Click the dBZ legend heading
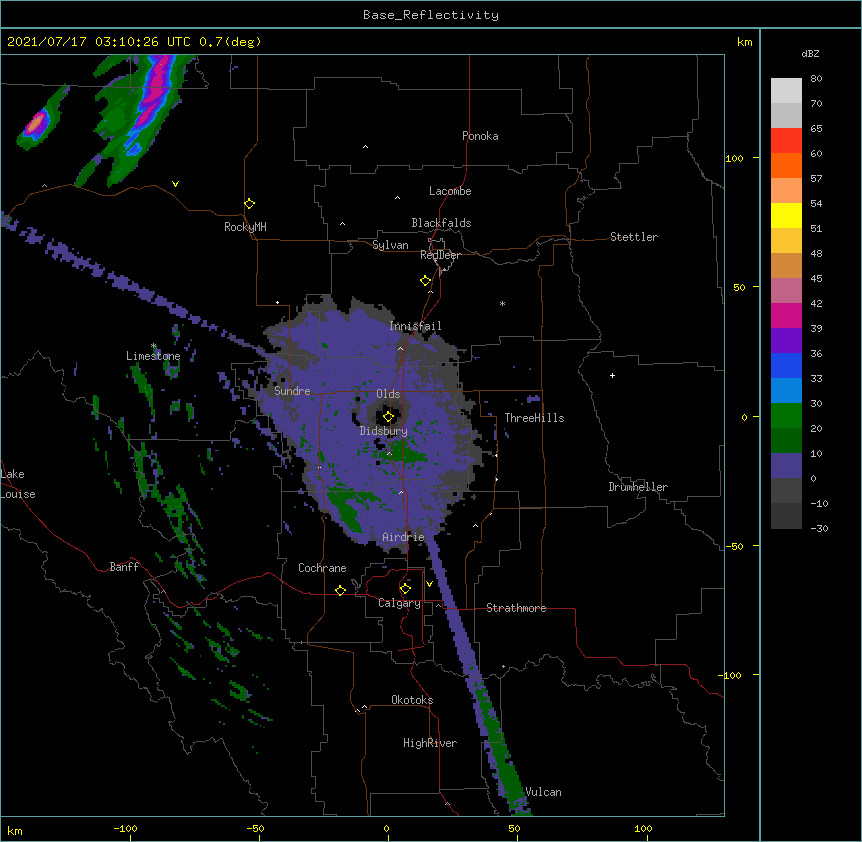The width and height of the screenshot is (862, 842). 810,53
